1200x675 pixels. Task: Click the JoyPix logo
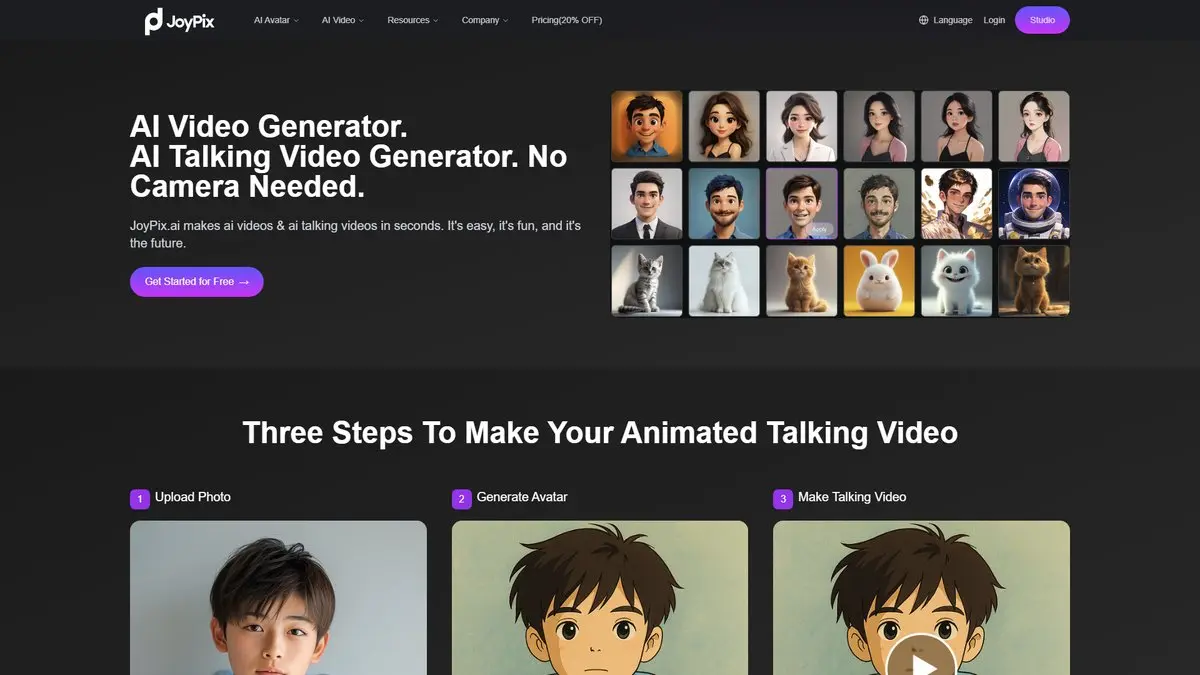(x=179, y=20)
